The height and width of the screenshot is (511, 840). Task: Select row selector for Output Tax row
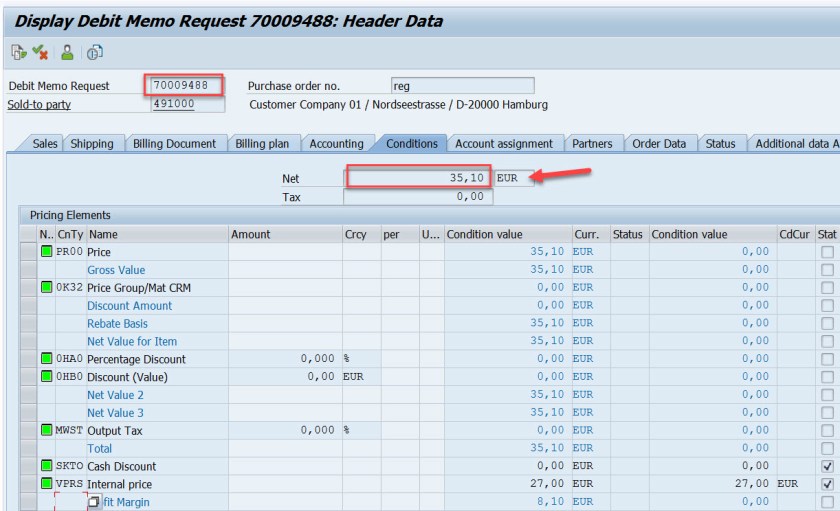[x=28, y=430]
